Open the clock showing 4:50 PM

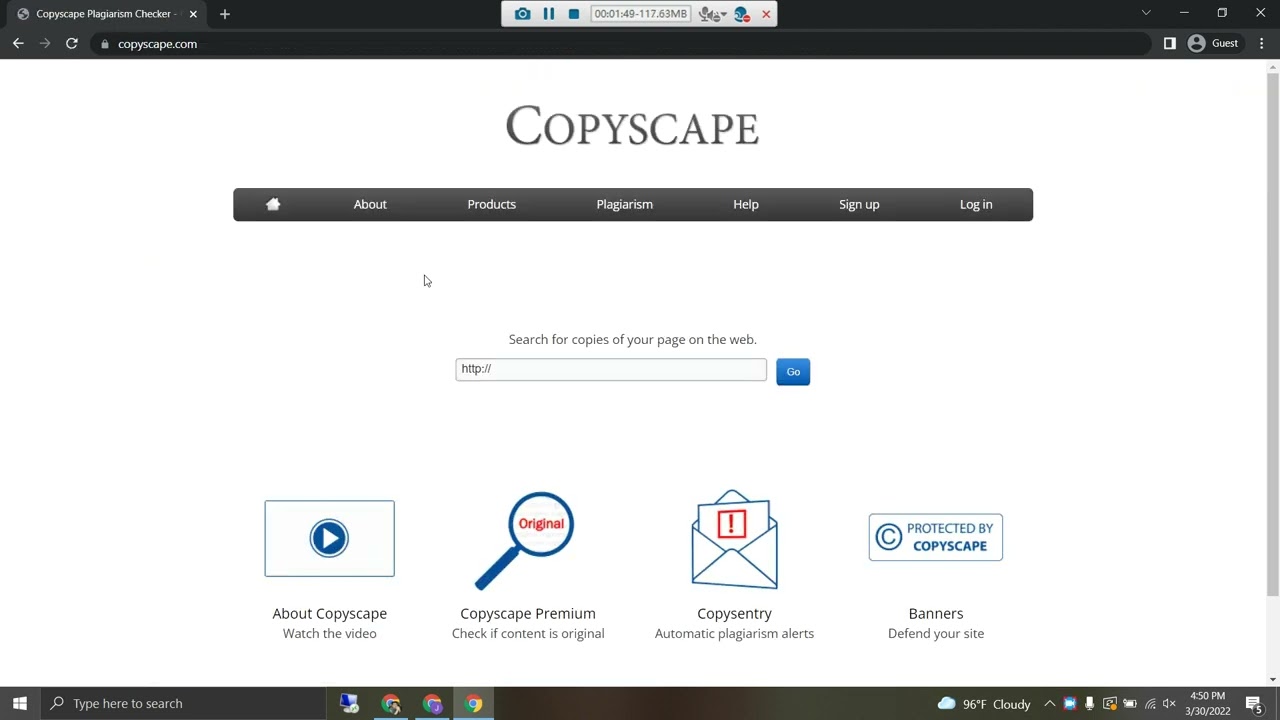click(x=1208, y=704)
